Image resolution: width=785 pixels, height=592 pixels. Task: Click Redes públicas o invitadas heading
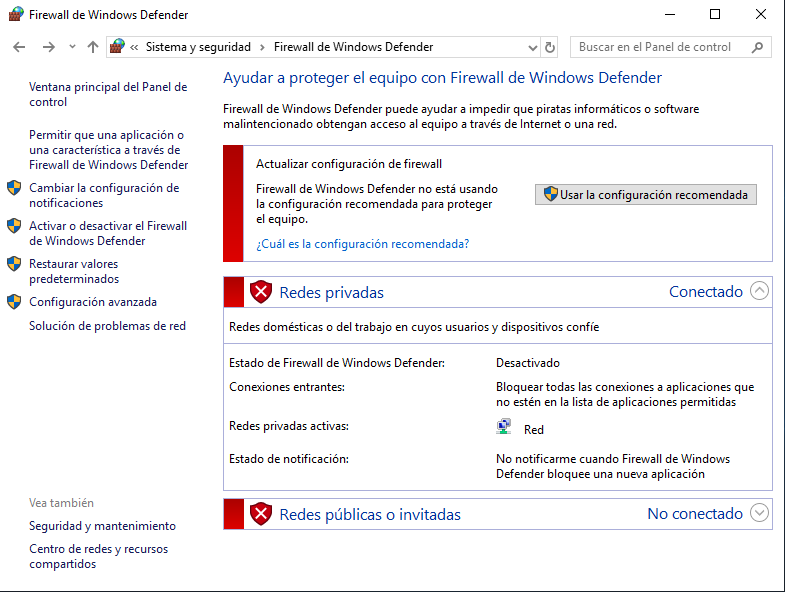370,515
